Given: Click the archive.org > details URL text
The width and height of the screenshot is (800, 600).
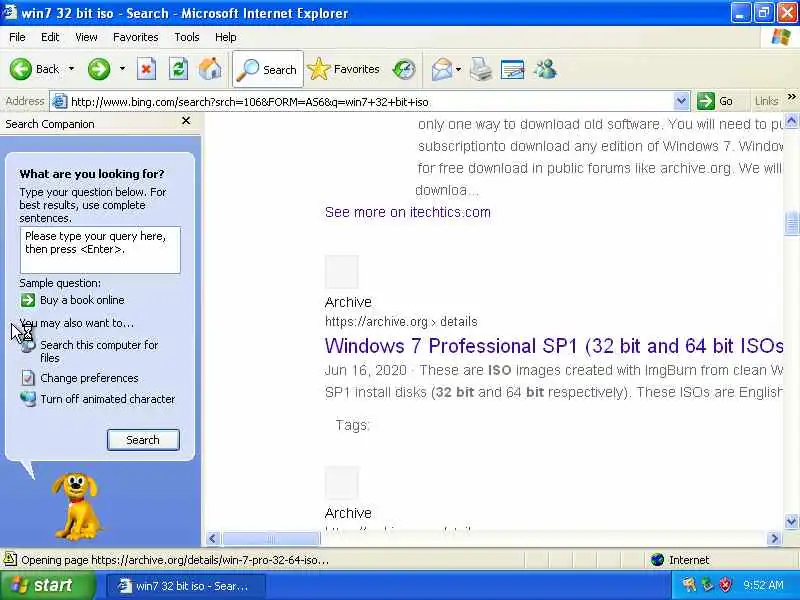Looking at the screenshot, I should 401,321.
